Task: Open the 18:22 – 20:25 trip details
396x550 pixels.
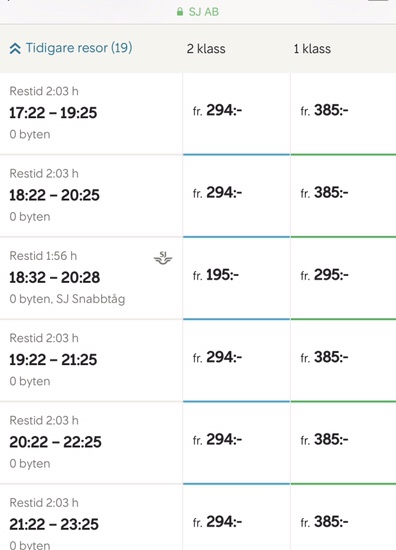Action: [91, 195]
